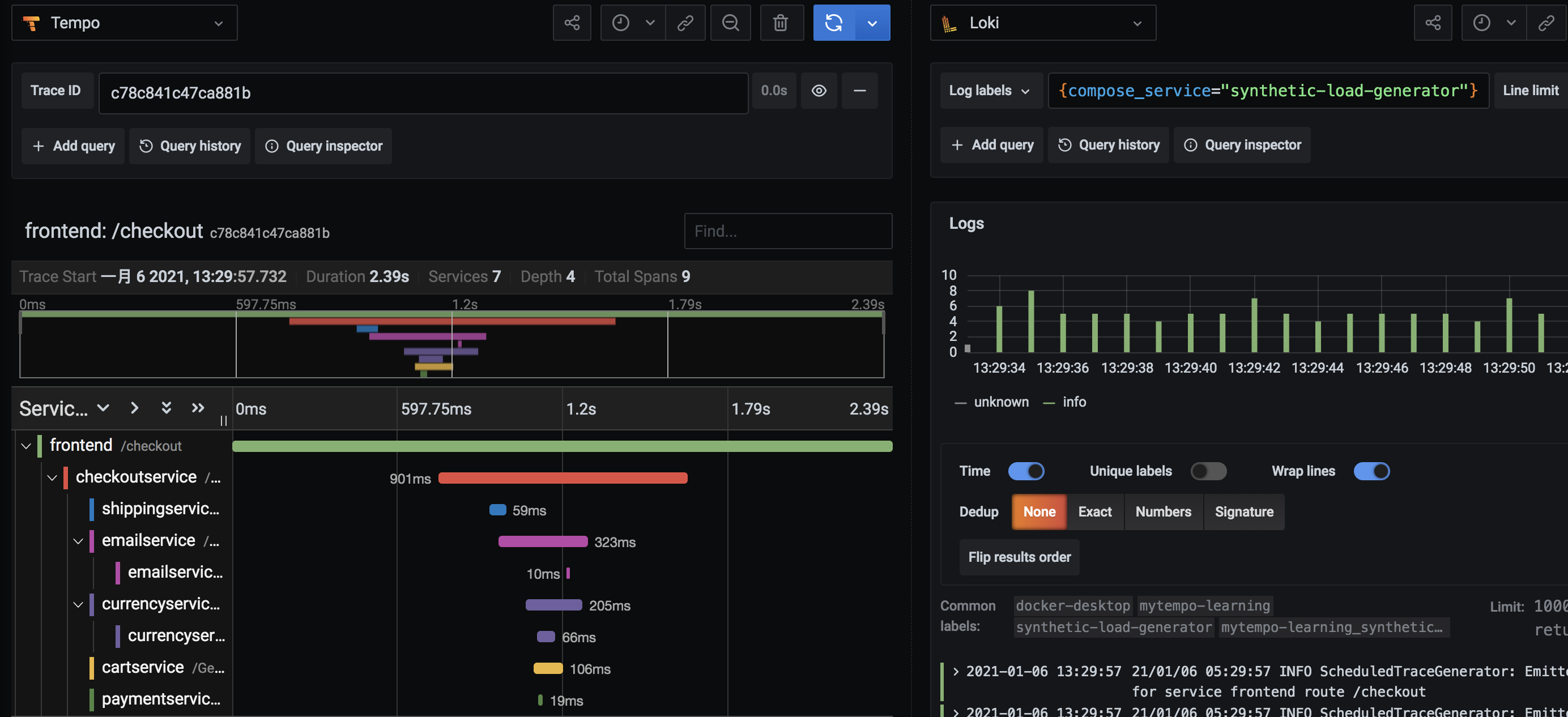Screen dimensions: 1568x717
Task: Zoom out time range in Tempo pane
Action: [730, 23]
